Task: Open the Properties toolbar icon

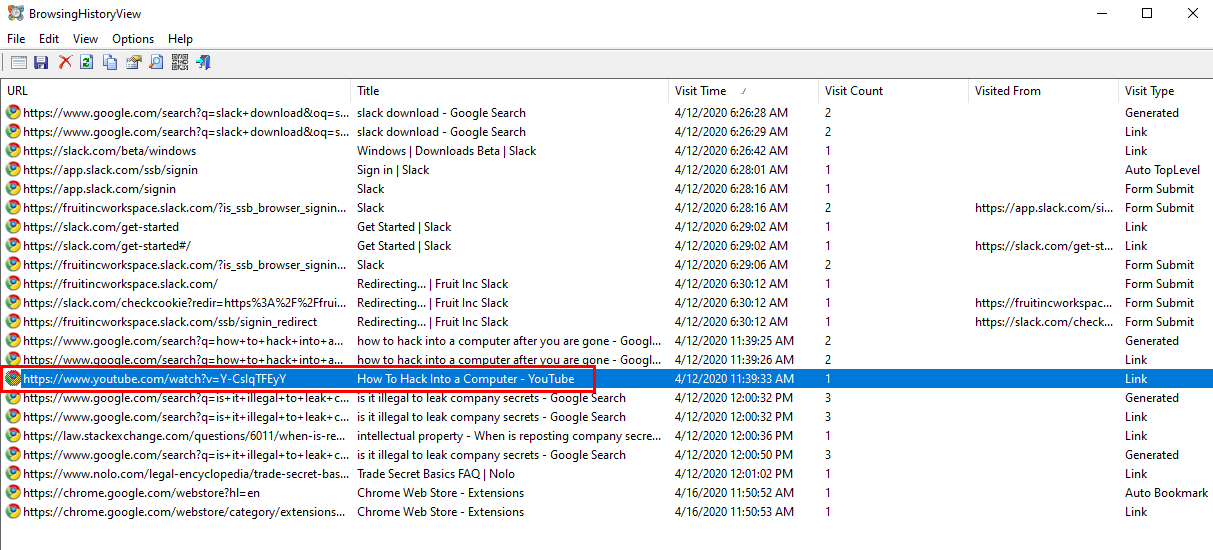Action: coord(133,63)
